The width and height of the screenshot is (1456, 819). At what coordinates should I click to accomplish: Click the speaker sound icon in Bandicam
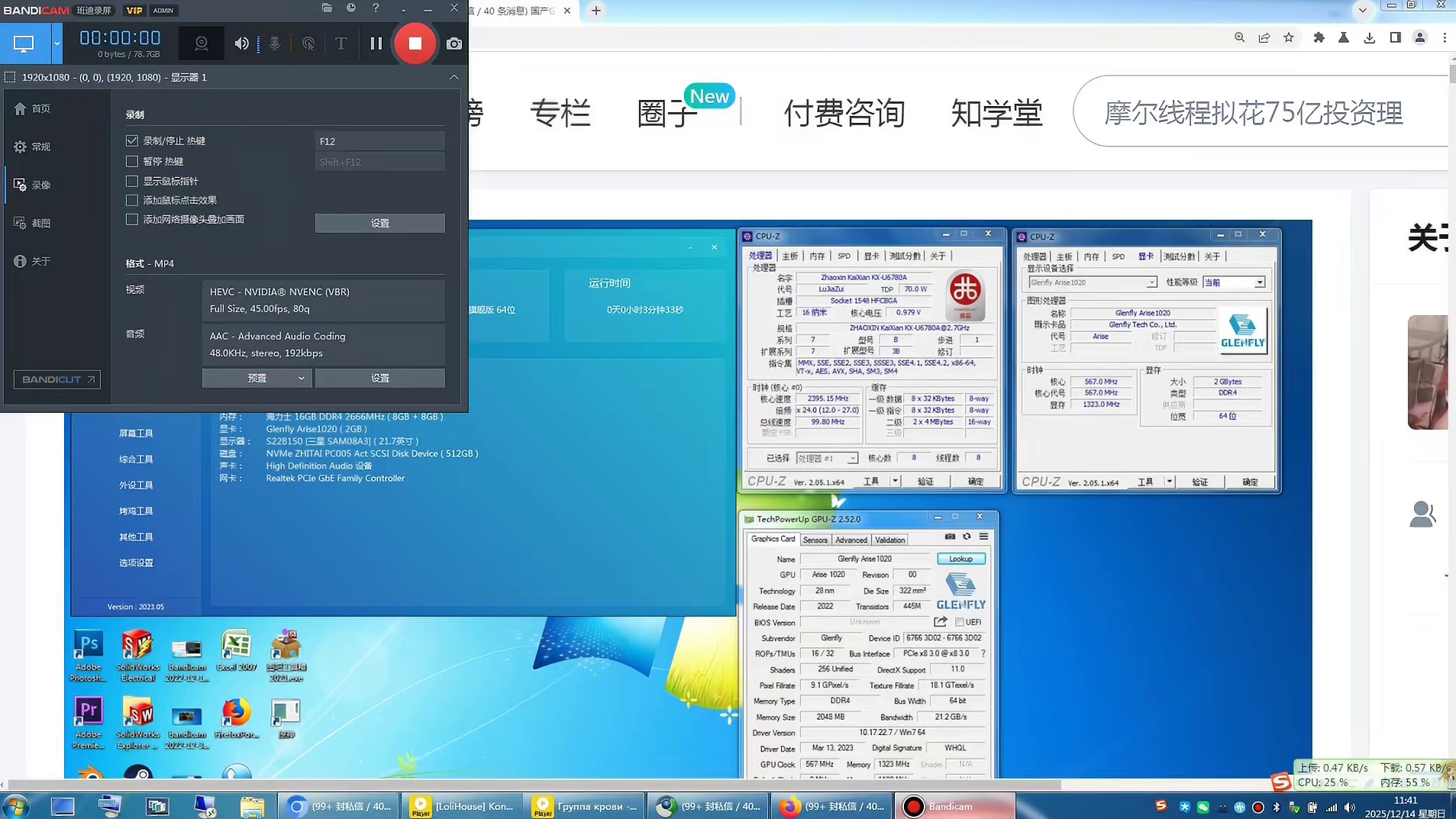241,44
